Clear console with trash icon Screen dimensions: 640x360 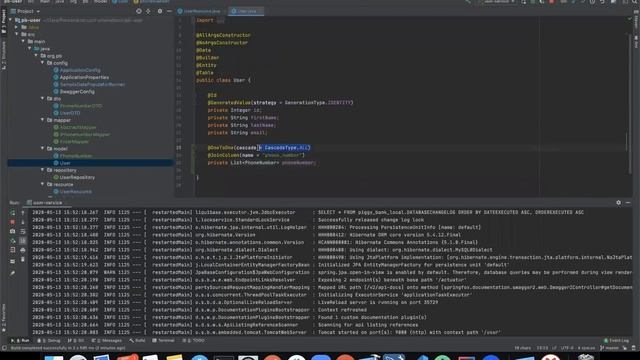point(23,259)
